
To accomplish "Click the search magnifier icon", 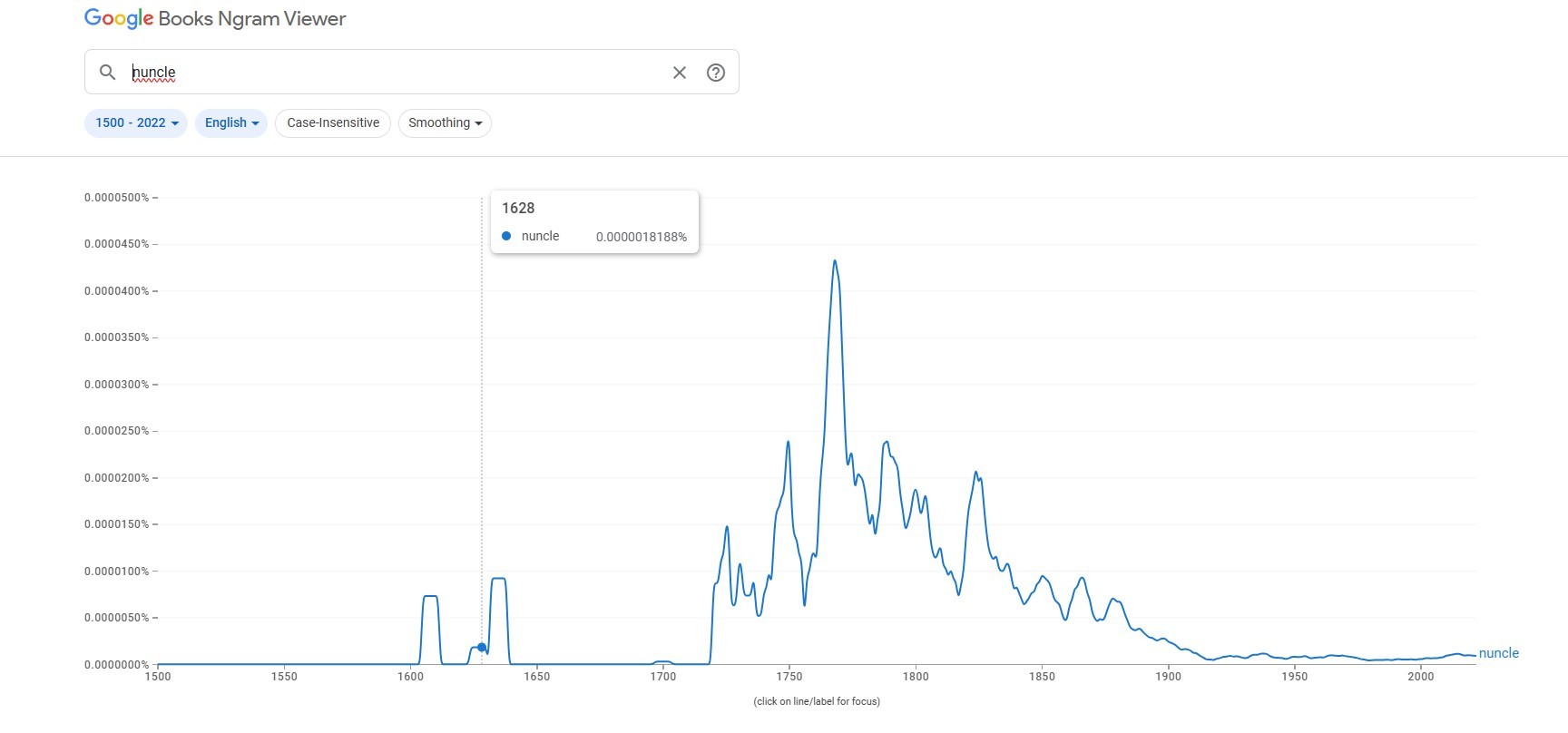I will point(107,72).
